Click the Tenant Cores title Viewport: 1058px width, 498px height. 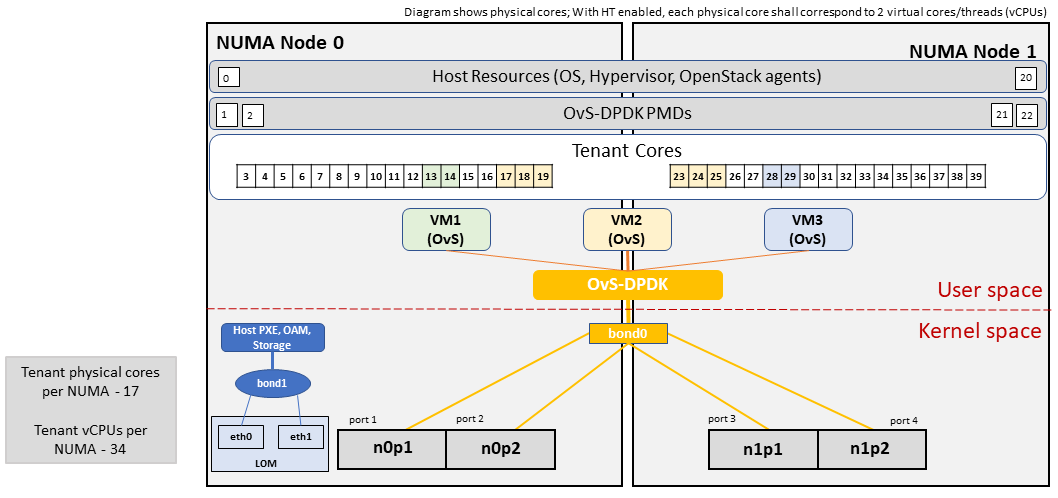click(x=626, y=150)
